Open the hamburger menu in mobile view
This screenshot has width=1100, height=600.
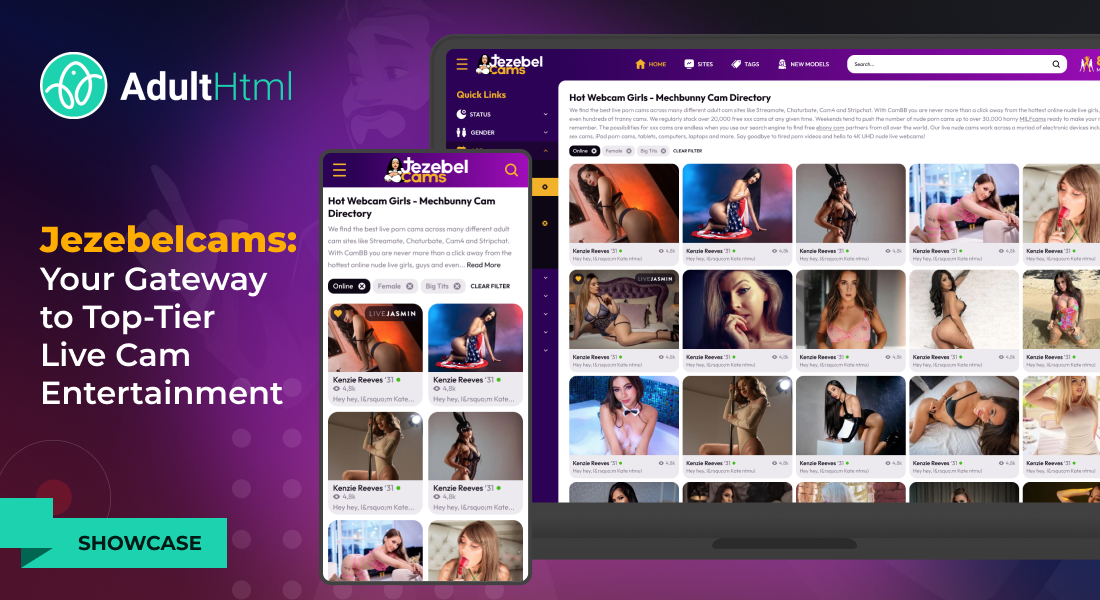point(340,170)
